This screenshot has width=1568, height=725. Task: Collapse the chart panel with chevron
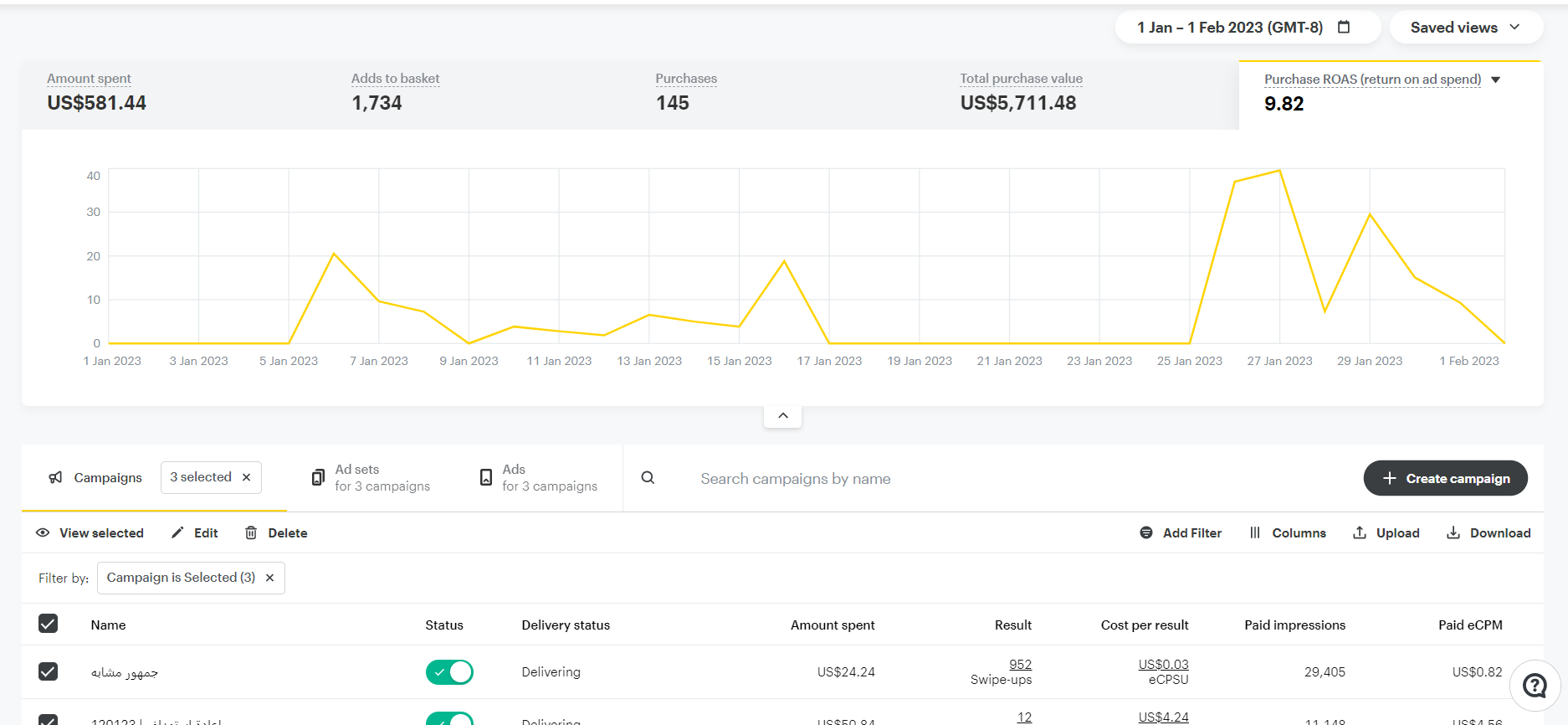click(783, 415)
